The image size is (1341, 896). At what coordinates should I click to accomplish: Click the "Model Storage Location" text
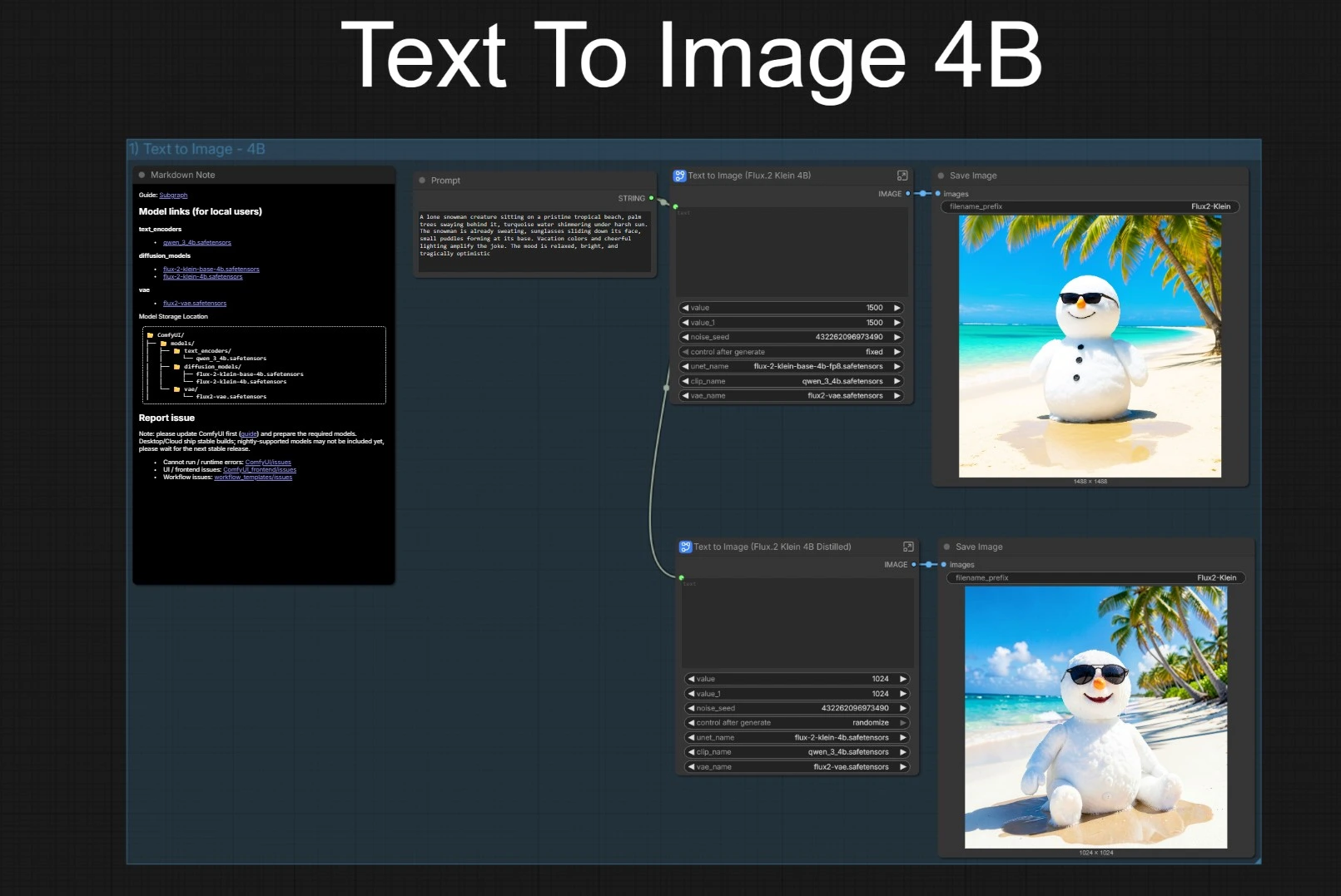click(x=173, y=317)
